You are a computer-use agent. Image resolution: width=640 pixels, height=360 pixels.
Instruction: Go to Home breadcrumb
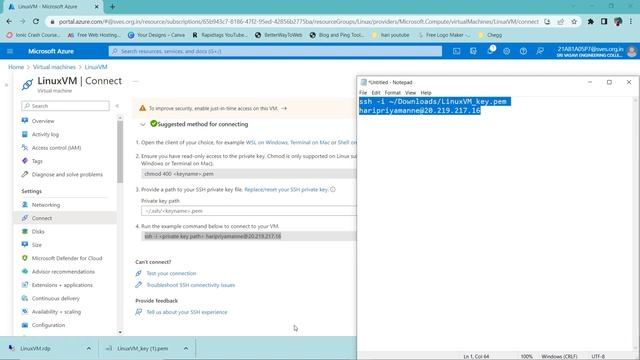click(16, 67)
